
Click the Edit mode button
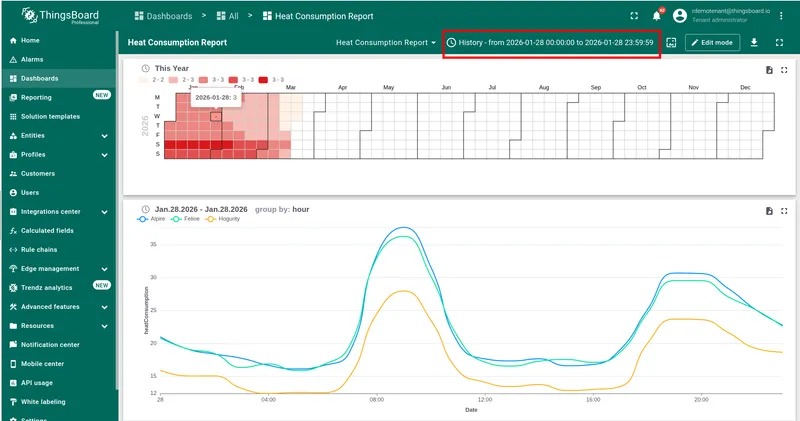[712, 43]
